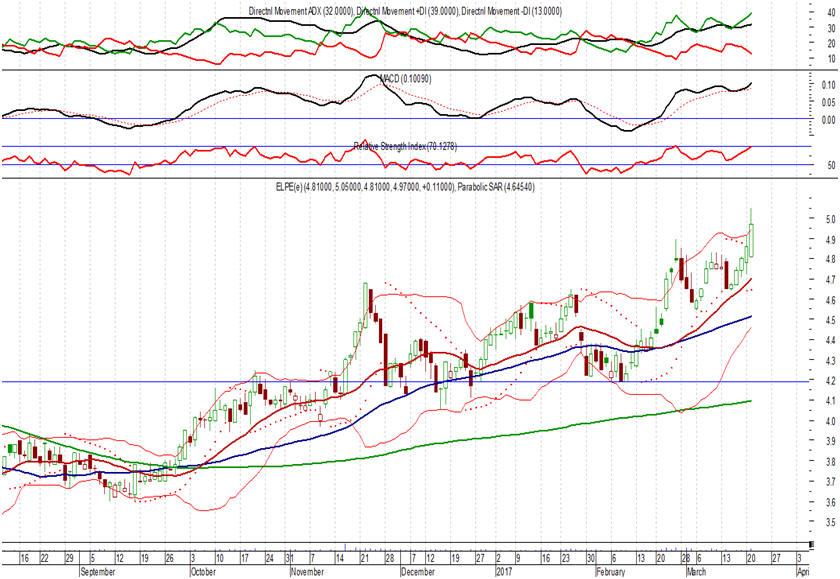This screenshot has height=579, width=840.
Task: Click the 50 value on RSI axis
Action: point(831,166)
